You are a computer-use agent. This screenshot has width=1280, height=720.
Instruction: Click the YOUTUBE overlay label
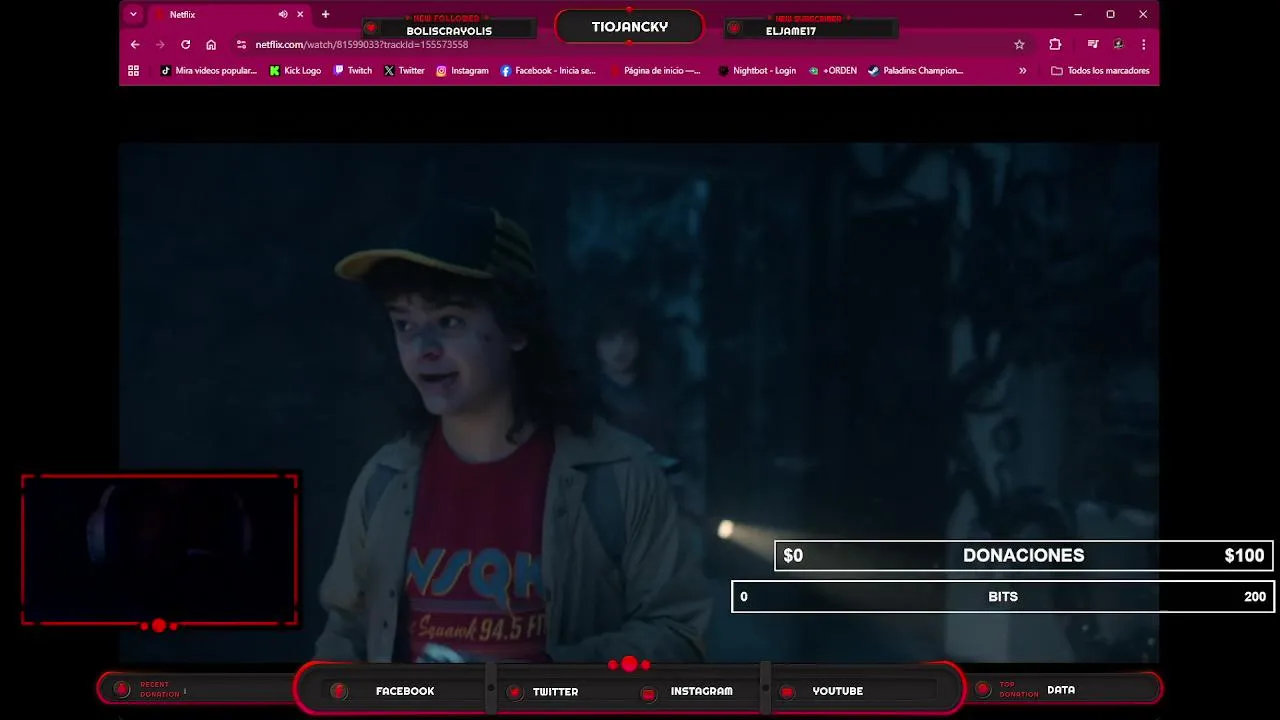(x=838, y=691)
